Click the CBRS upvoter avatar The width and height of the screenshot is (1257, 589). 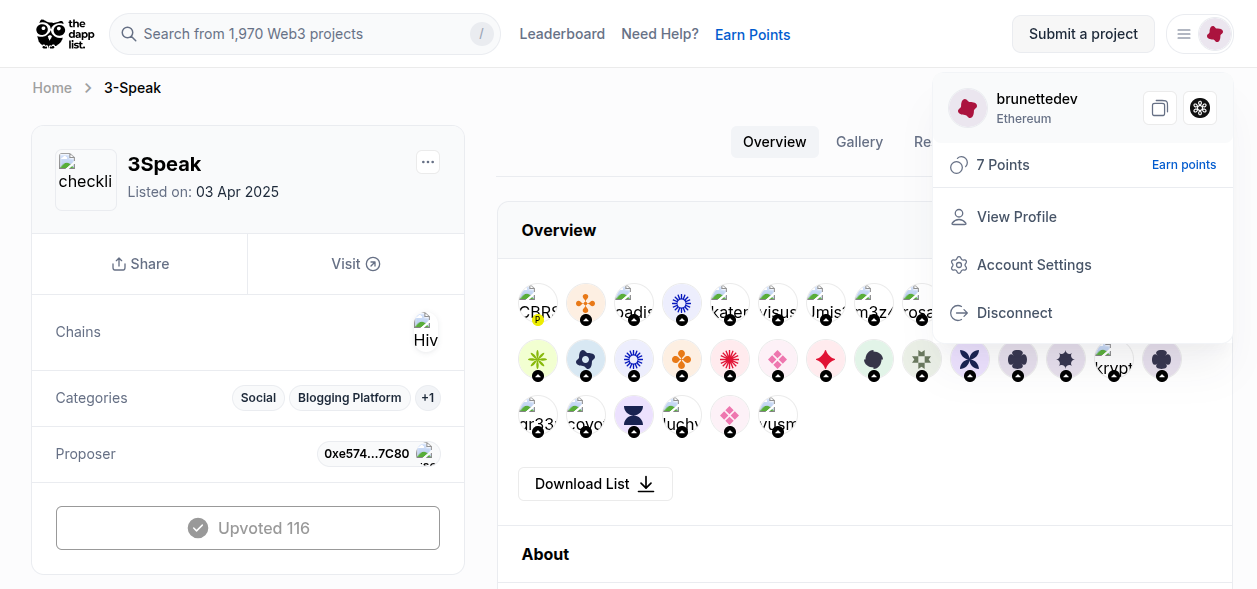click(x=538, y=303)
